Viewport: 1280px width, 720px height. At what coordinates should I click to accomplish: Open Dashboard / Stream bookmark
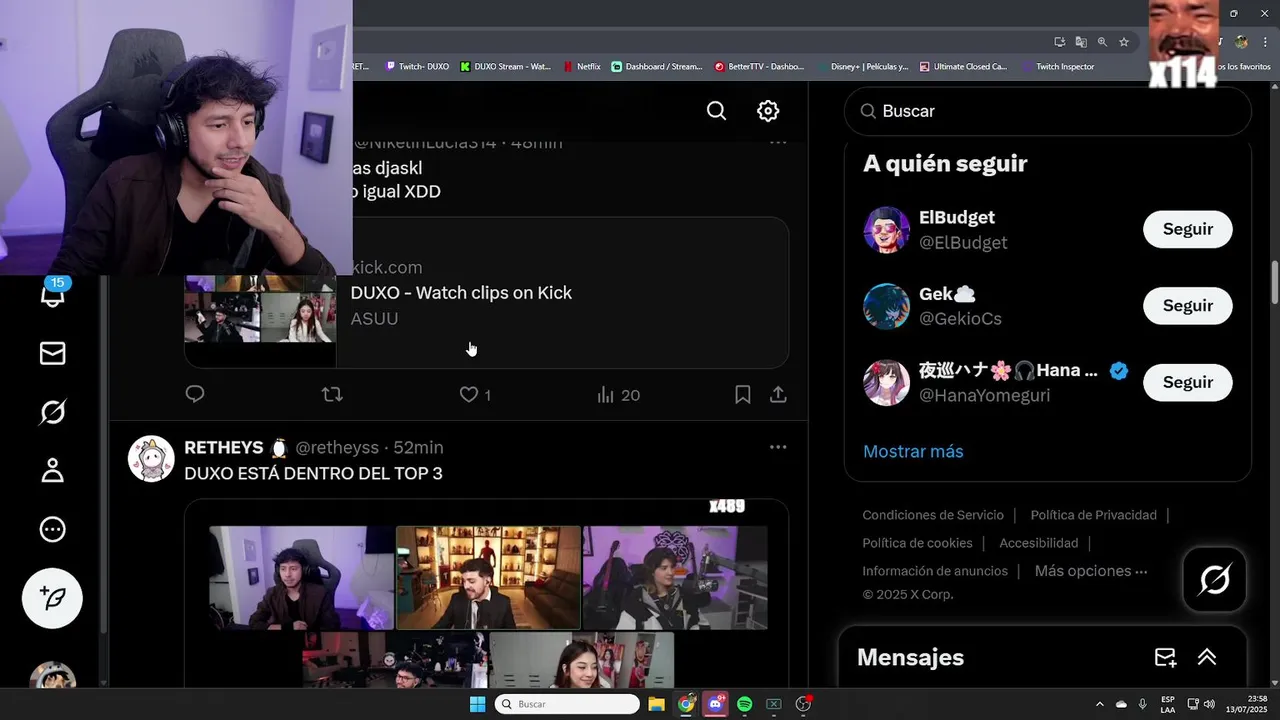(657, 67)
